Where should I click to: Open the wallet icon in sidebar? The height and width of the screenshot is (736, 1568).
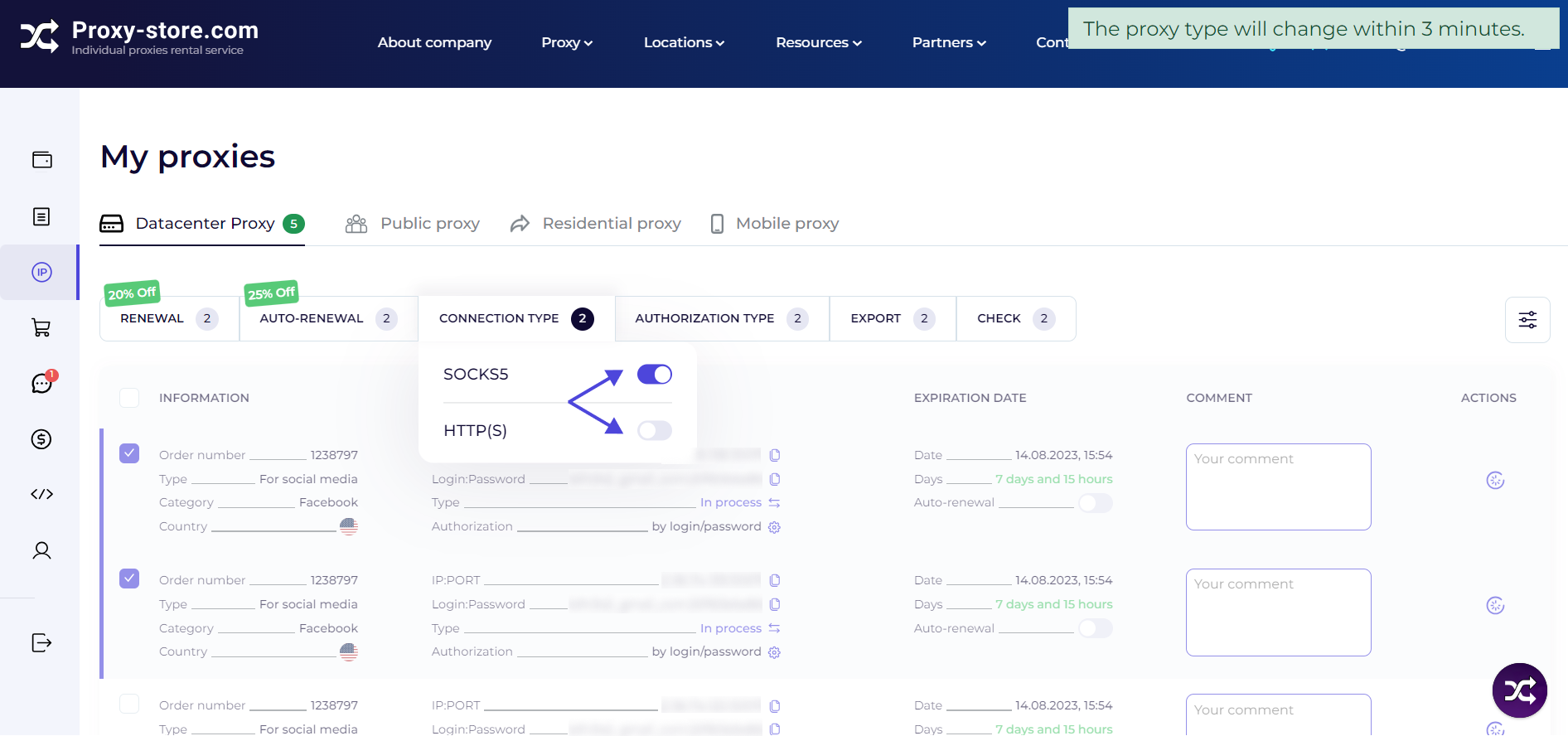tap(41, 160)
